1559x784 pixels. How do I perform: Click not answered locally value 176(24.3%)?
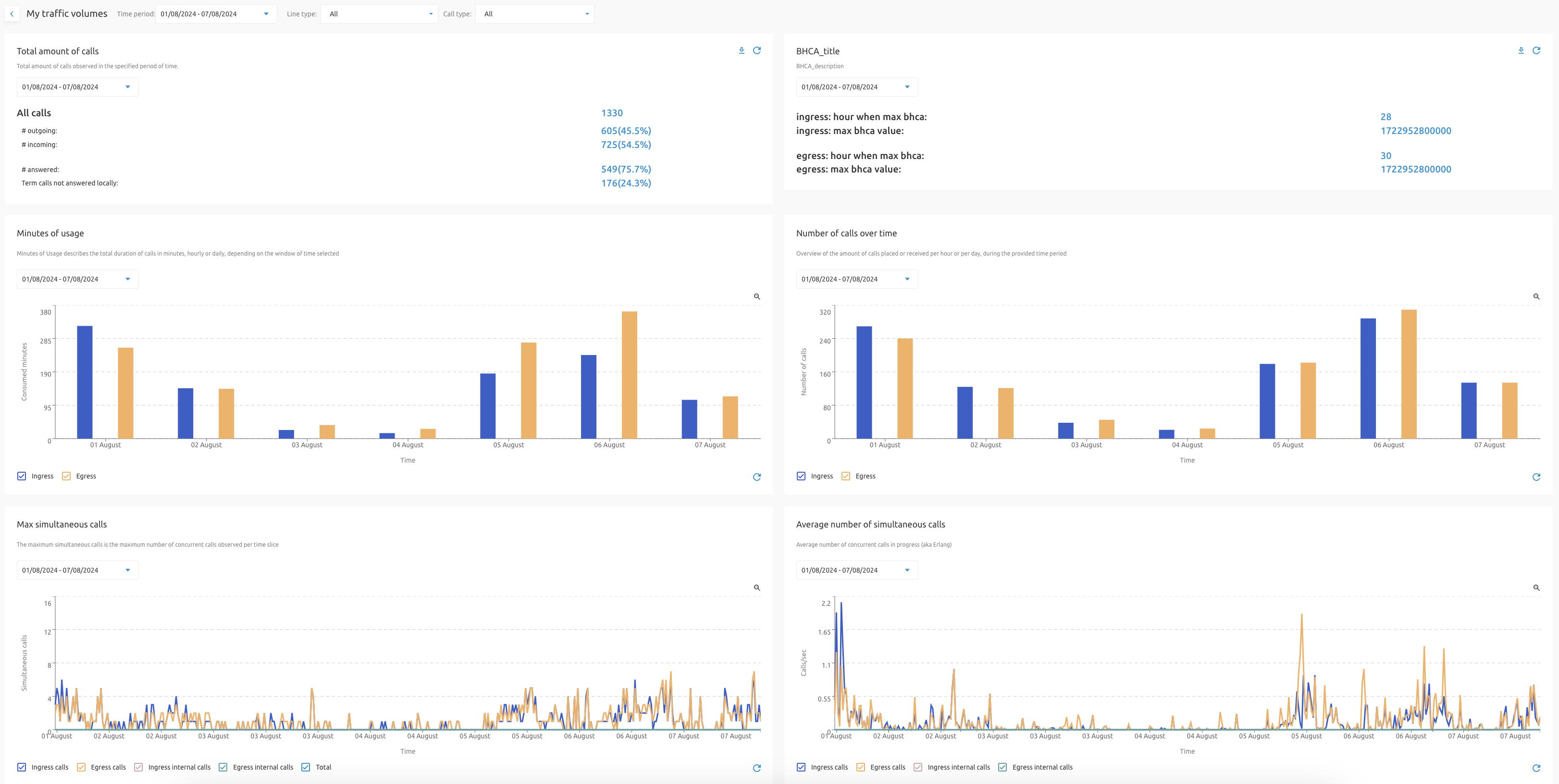[x=626, y=184]
